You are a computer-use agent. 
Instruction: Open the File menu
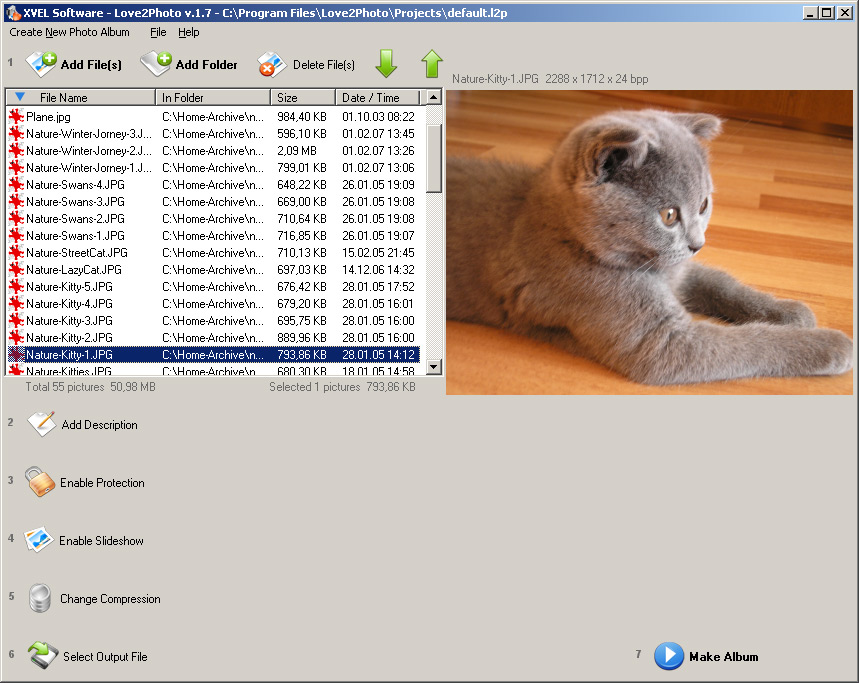tap(158, 32)
